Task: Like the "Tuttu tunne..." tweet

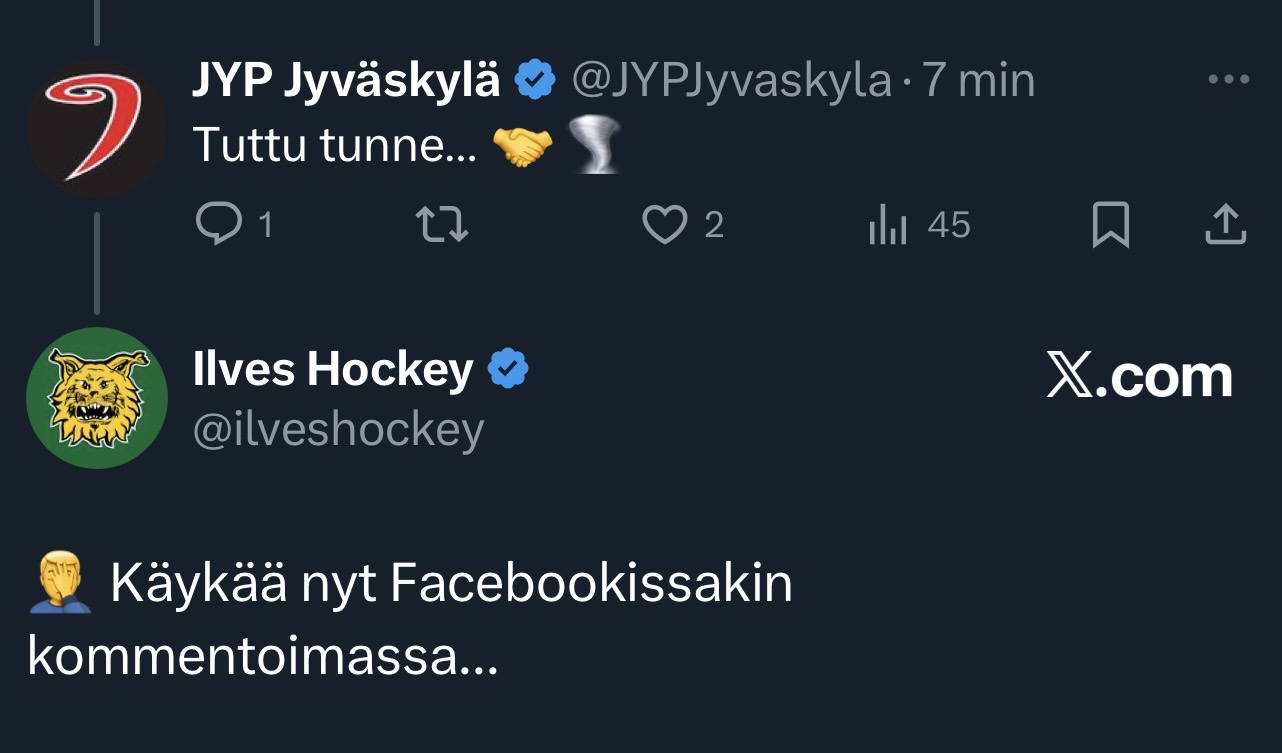Action: 663,225
